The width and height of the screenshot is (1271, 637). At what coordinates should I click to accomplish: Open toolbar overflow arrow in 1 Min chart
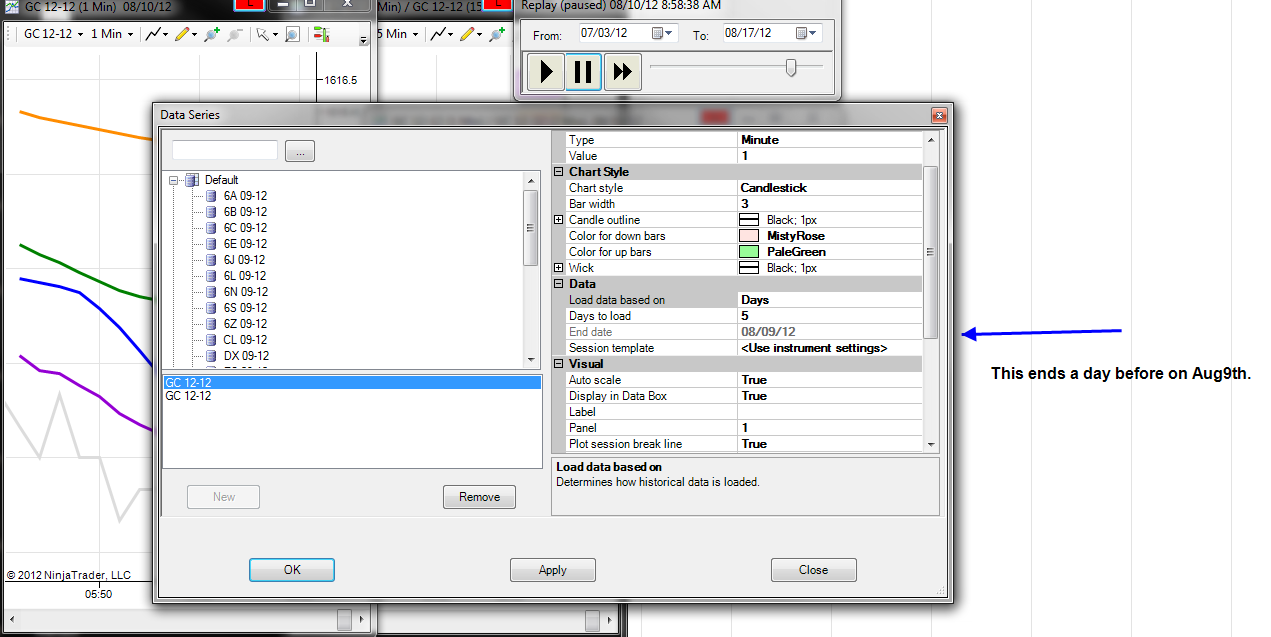point(363,40)
